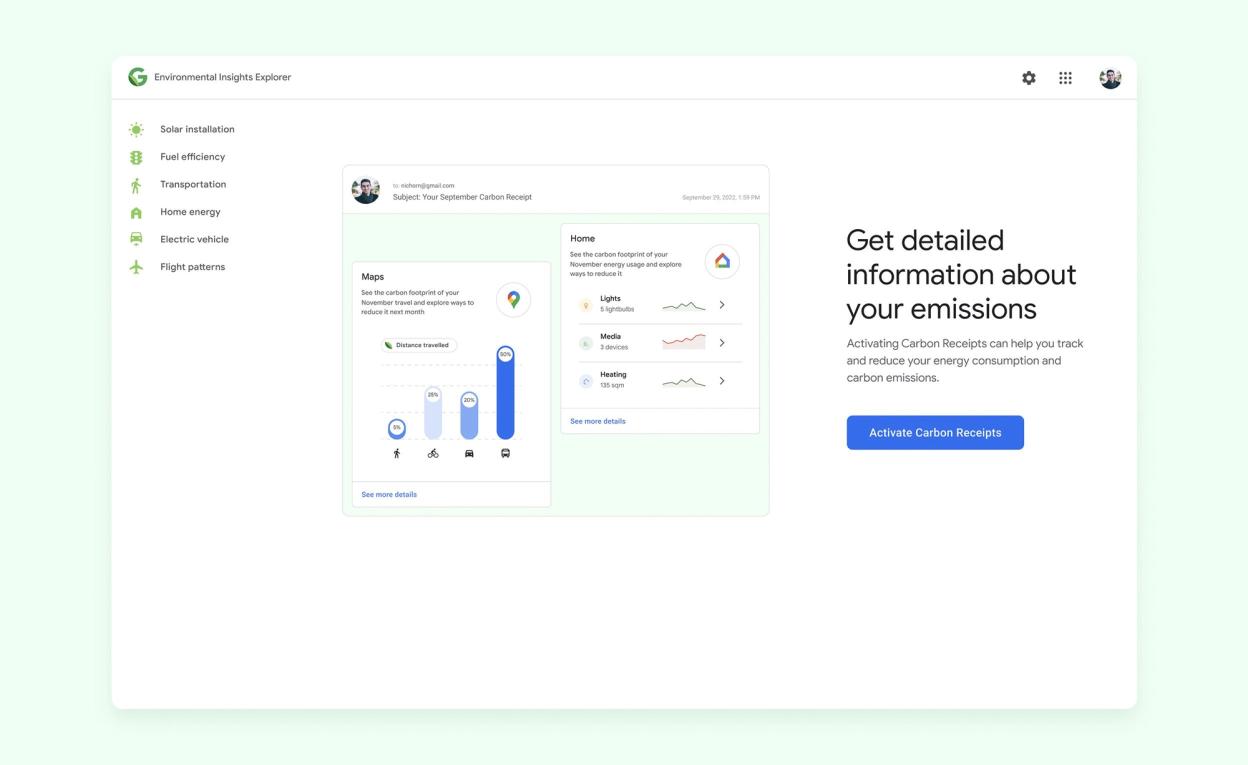
Task: Select the bus icon under the chart
Action: tap(505, 453)
